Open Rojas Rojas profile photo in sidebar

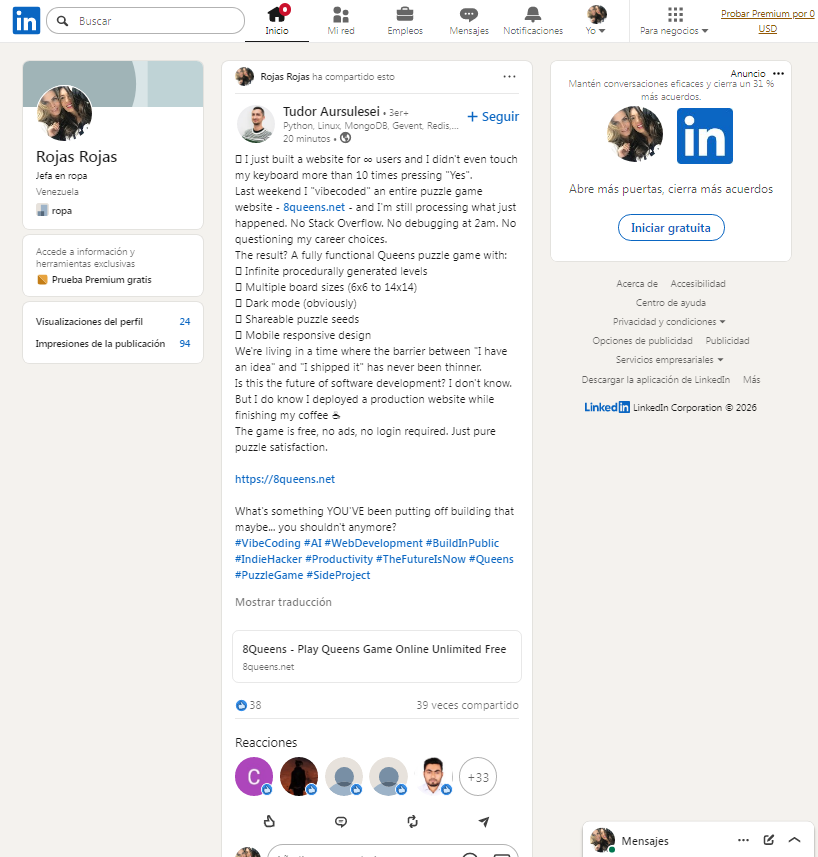tap(64, 113)
